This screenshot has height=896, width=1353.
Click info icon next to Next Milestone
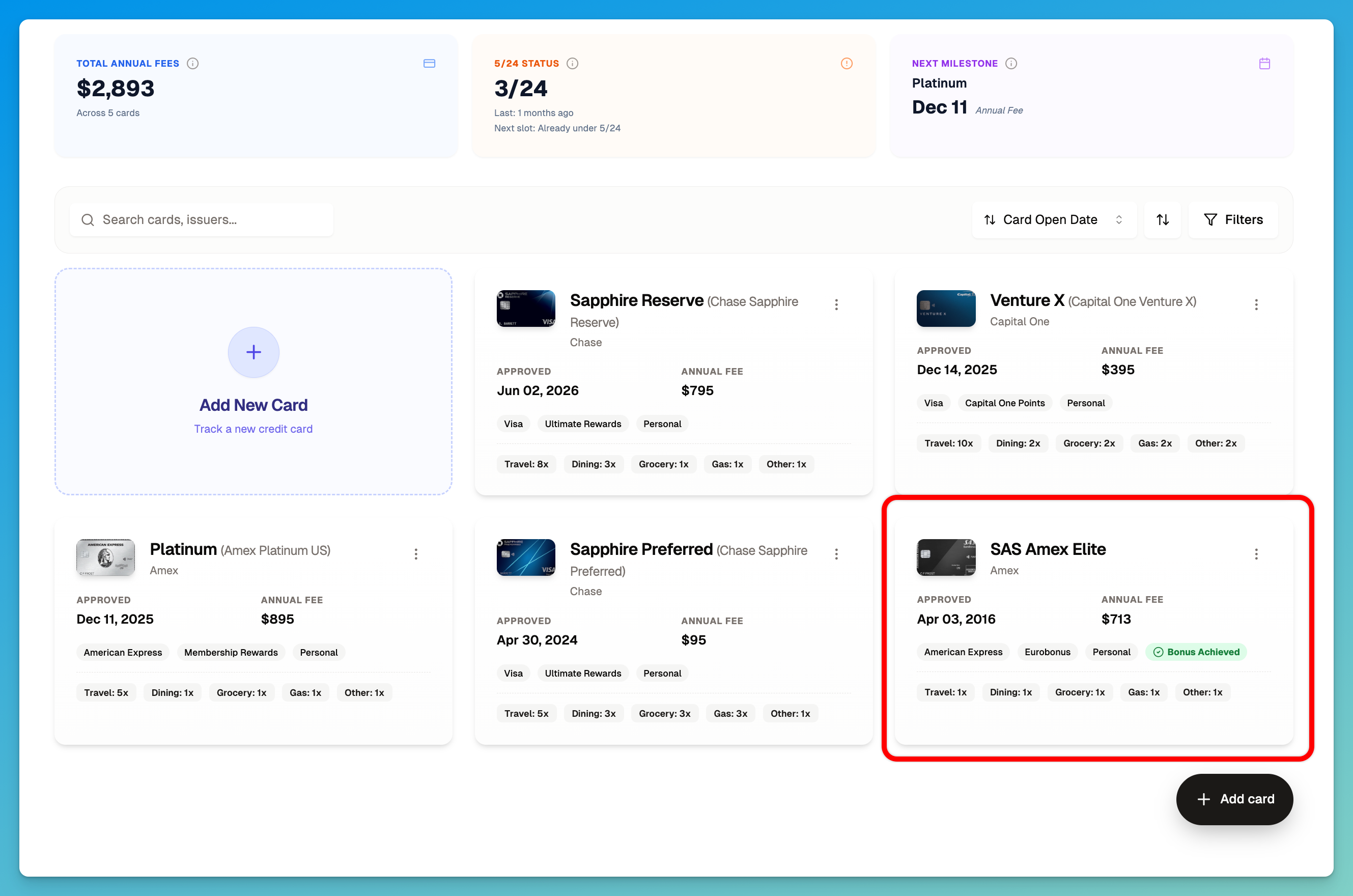click(x=1011, y=64)
